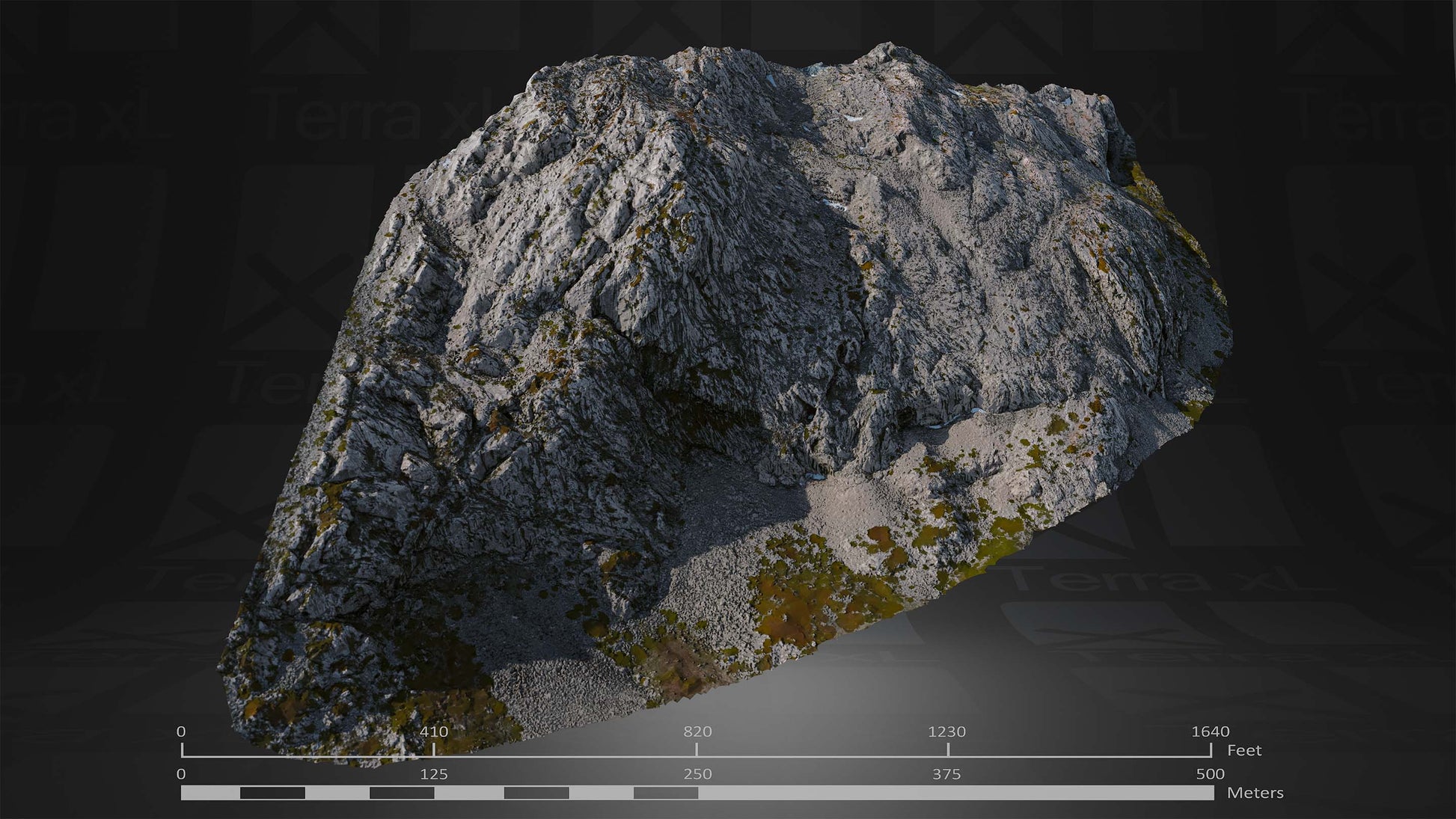Click the 125 label on the Meters scale
This screenshot has width=1456, height=819.
434,774
